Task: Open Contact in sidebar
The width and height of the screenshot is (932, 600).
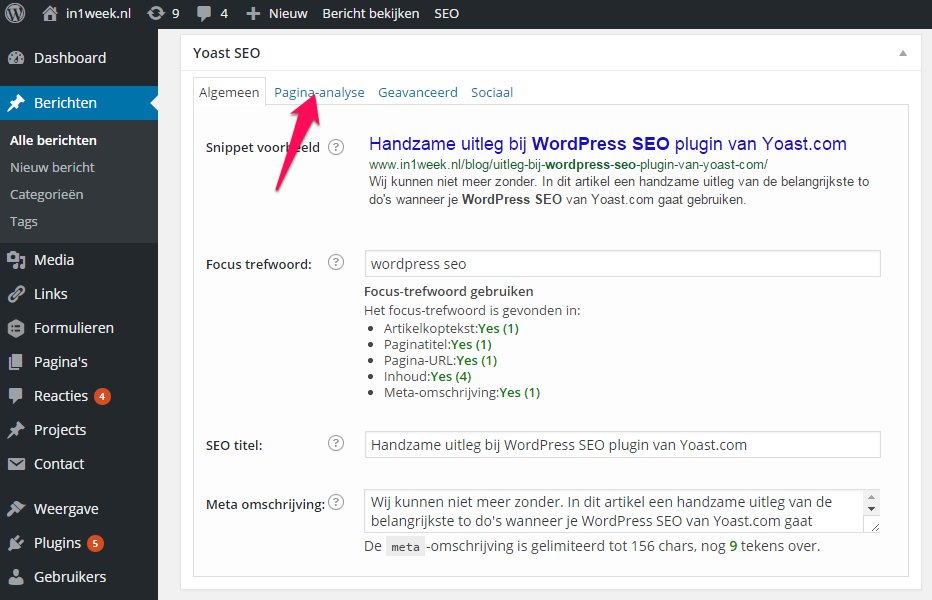Action: [59, 464]
